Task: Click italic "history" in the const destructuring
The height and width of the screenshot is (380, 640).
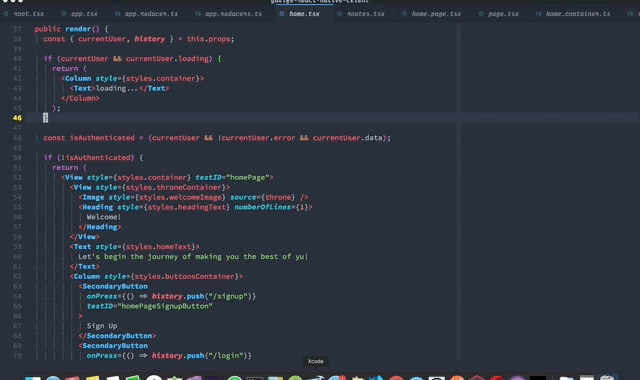Action: click(x=149, y=39)
